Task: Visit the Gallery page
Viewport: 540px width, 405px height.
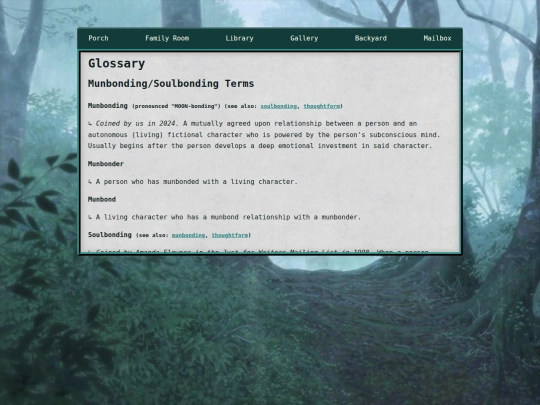Action: click(x=304, y=38)
